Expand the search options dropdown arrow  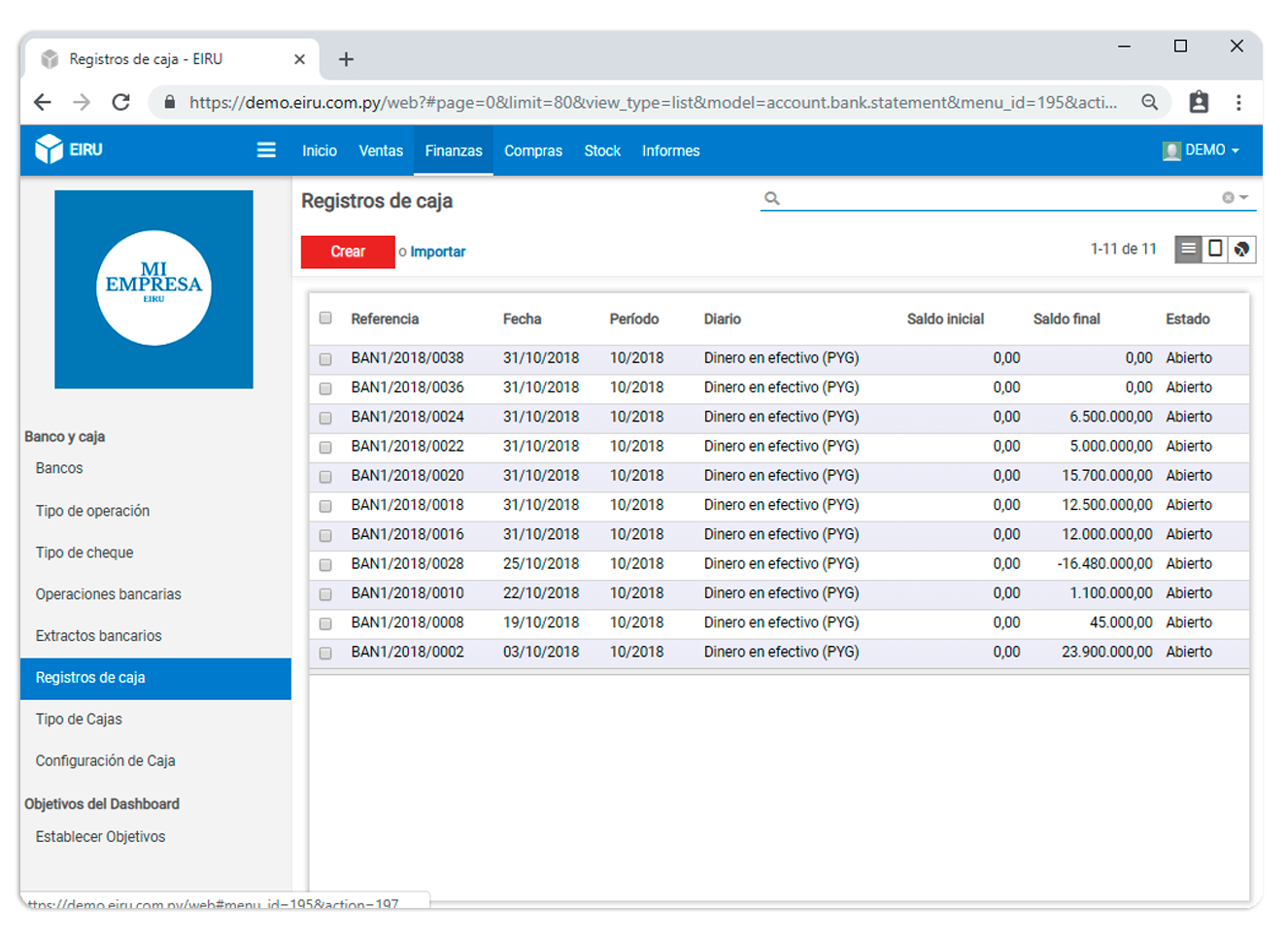click(x=1243, y=198)
